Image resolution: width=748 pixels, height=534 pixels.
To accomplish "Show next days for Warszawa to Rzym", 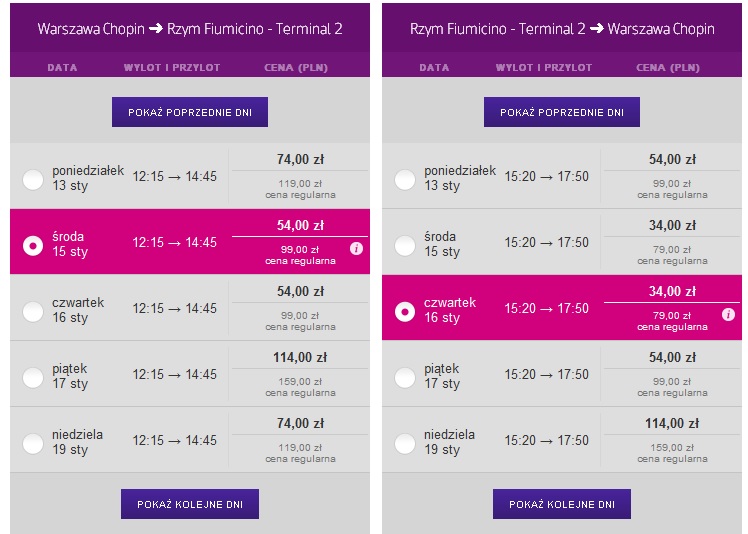I will (190, 504).
